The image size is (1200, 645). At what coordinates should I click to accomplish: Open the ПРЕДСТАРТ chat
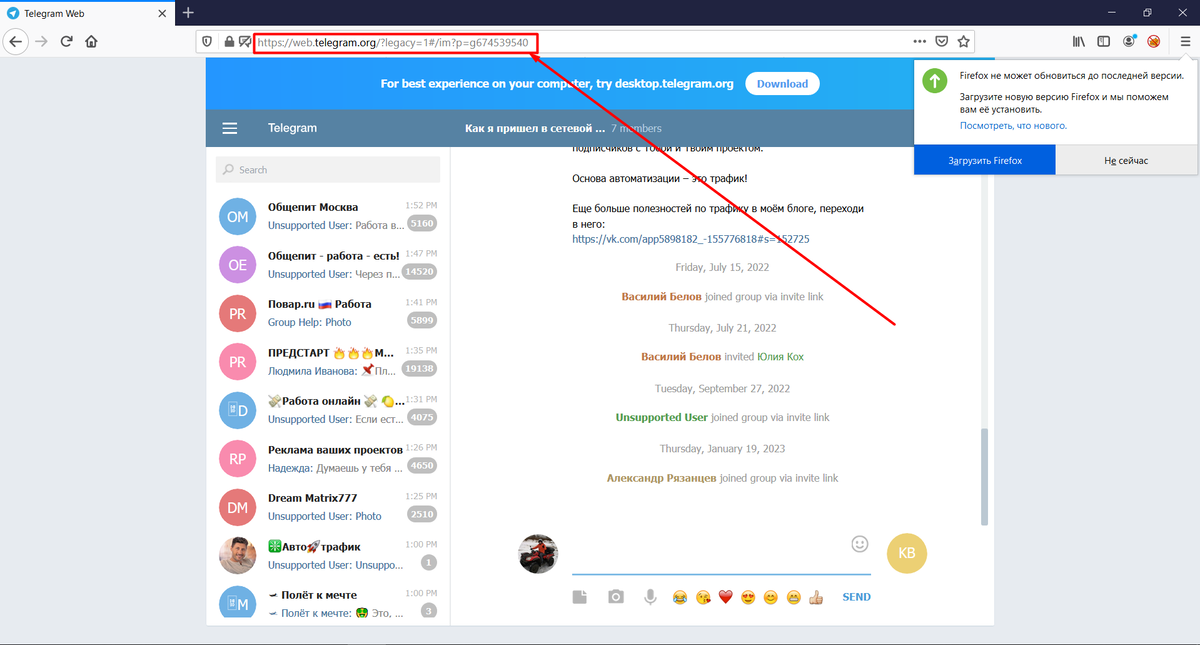click(328, 361)
